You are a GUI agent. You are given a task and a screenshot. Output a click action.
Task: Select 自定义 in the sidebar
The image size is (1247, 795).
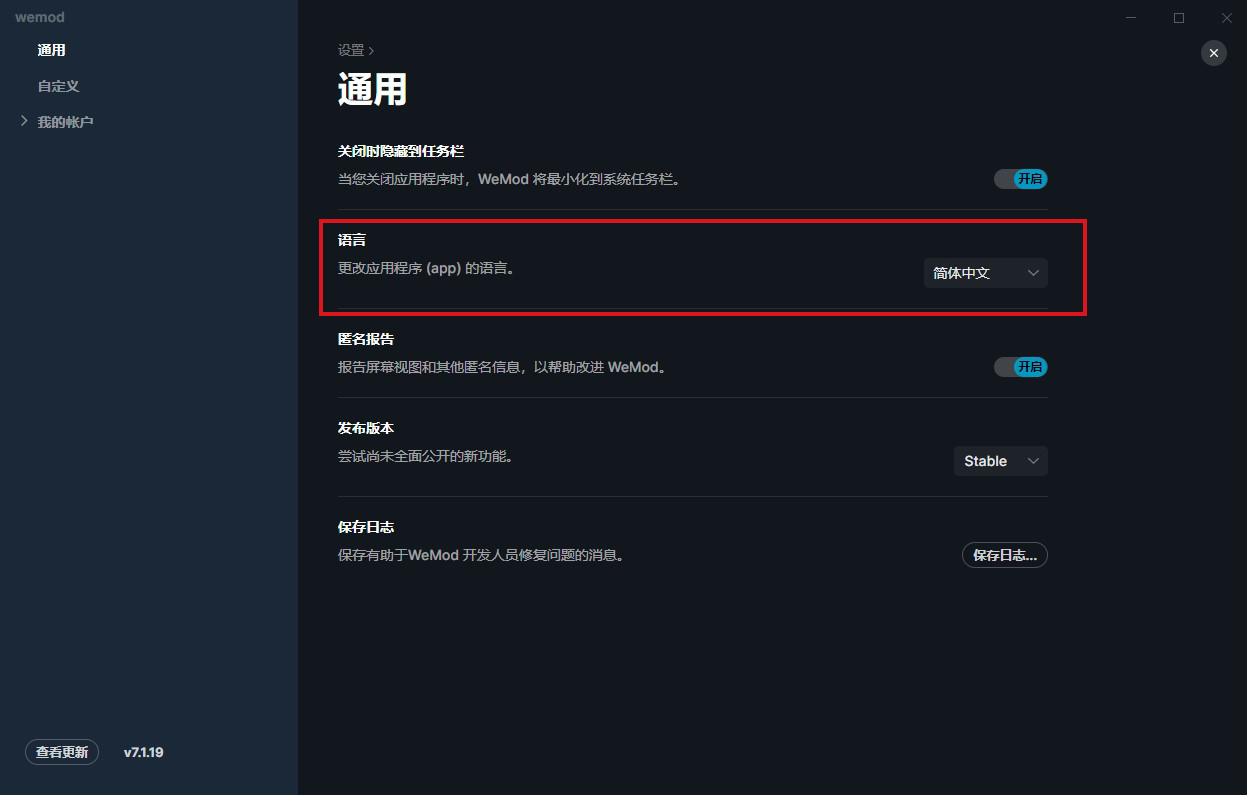click(58, 86)
